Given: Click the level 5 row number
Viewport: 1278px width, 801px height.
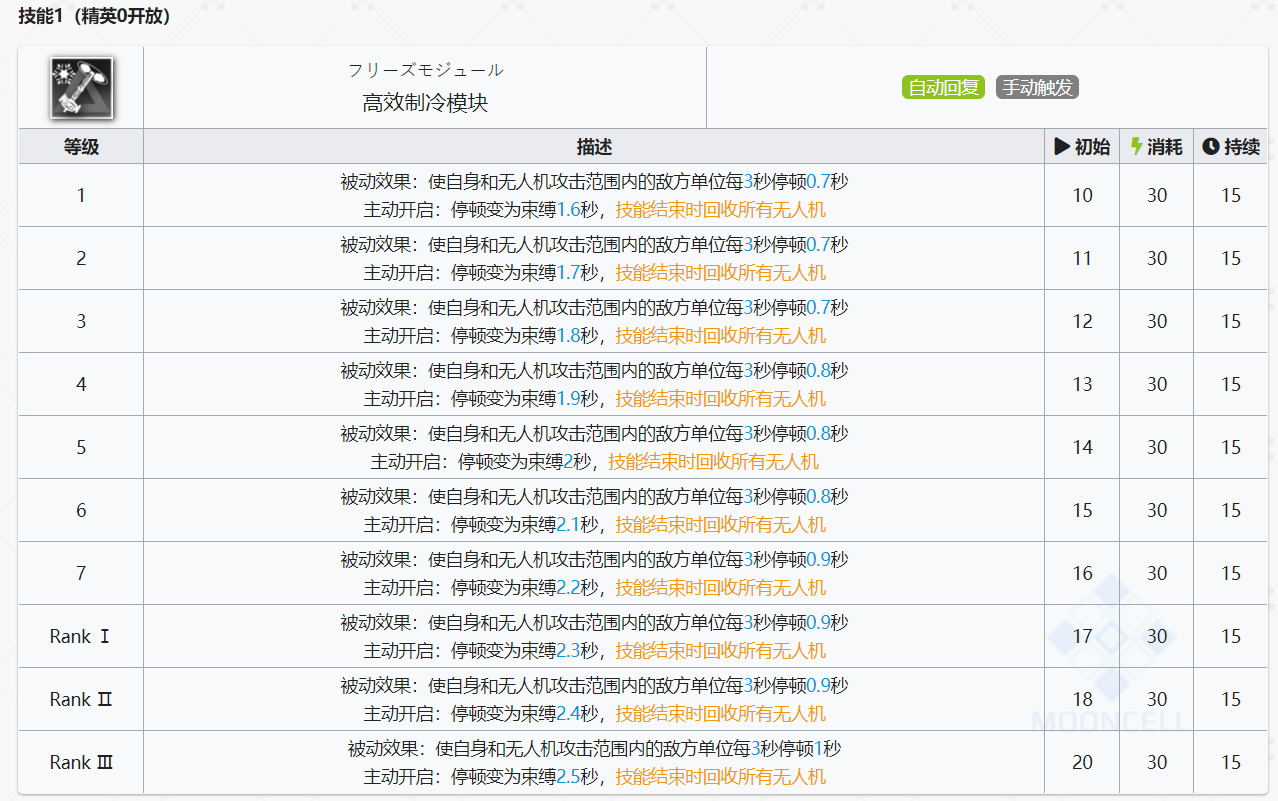Looking at the screenshot, I should coord(81,448).
